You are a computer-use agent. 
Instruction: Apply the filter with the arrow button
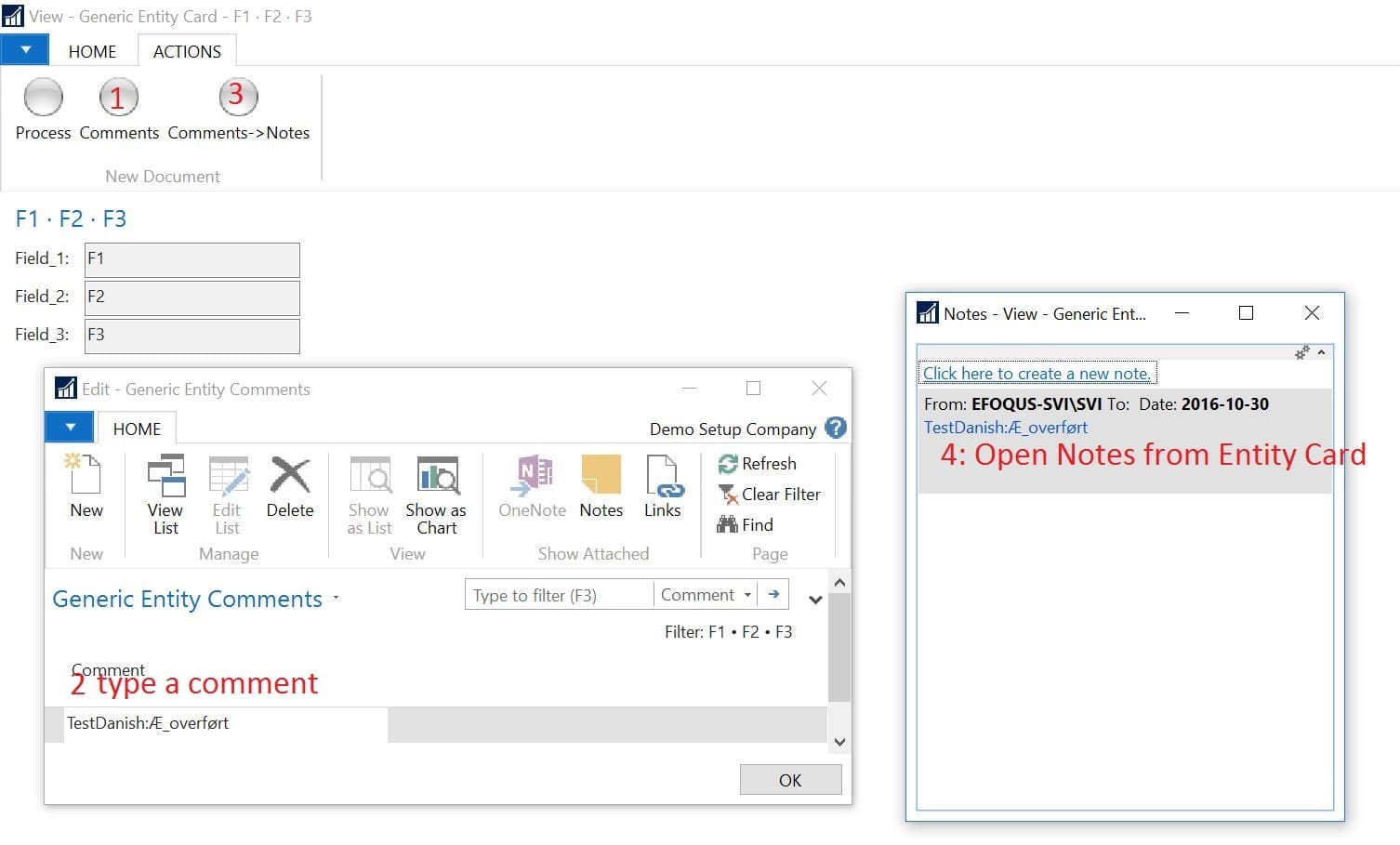[x=773, y=594]
